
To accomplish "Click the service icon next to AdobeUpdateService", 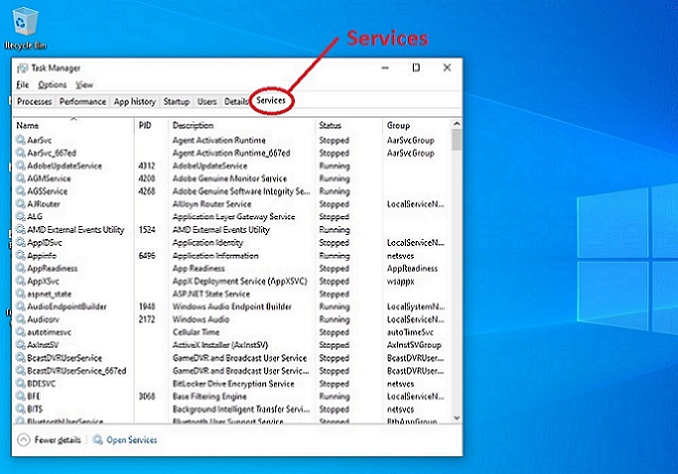I will tap(20, 166).
